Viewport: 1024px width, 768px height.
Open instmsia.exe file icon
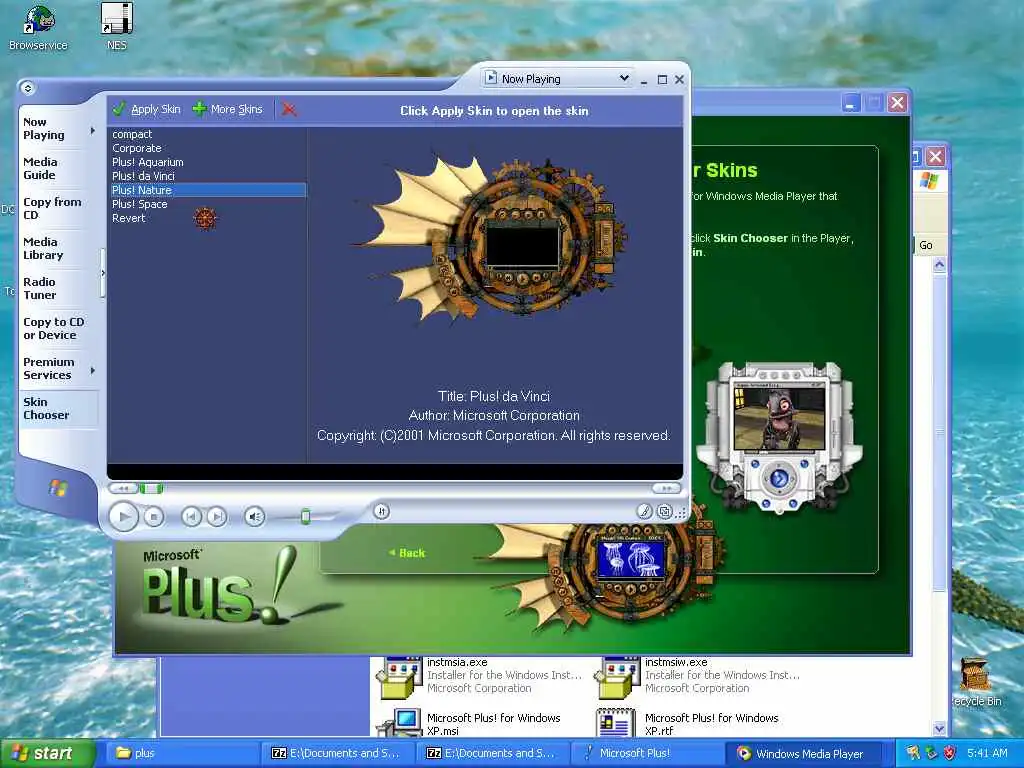point(399,678)
